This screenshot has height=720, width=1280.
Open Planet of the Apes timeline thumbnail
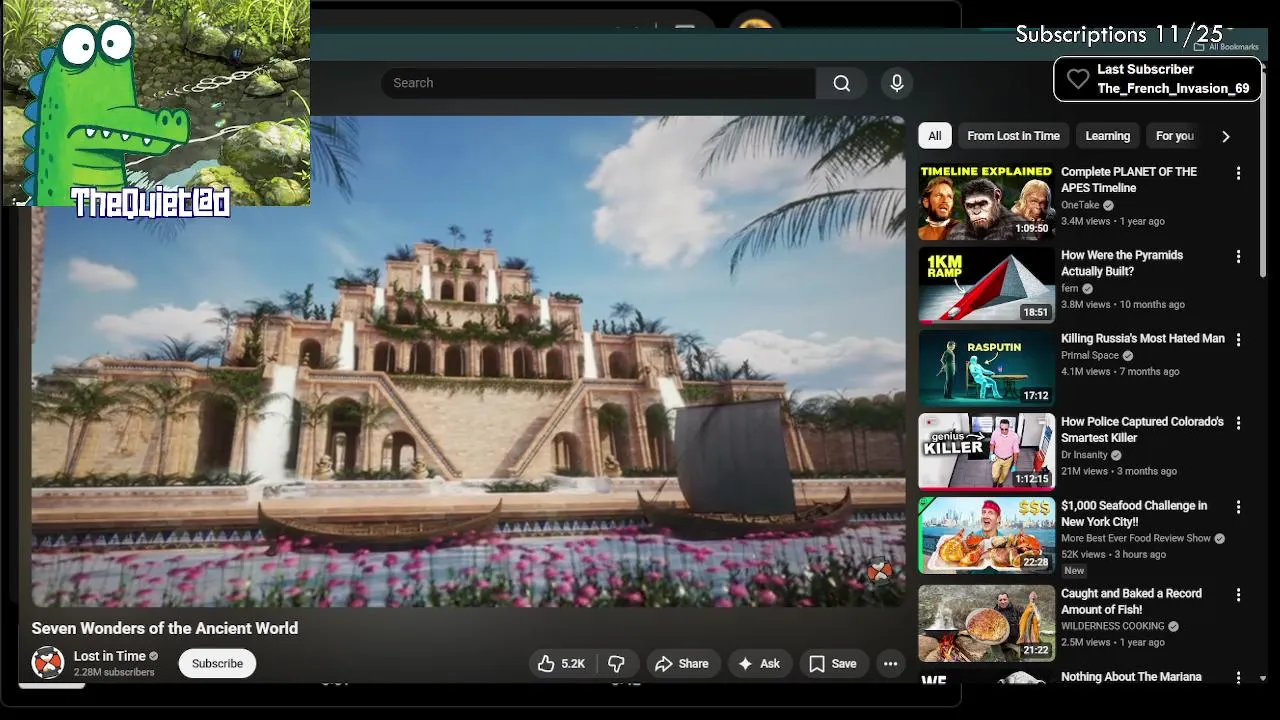pyautogui.click(x=987, y=202)
